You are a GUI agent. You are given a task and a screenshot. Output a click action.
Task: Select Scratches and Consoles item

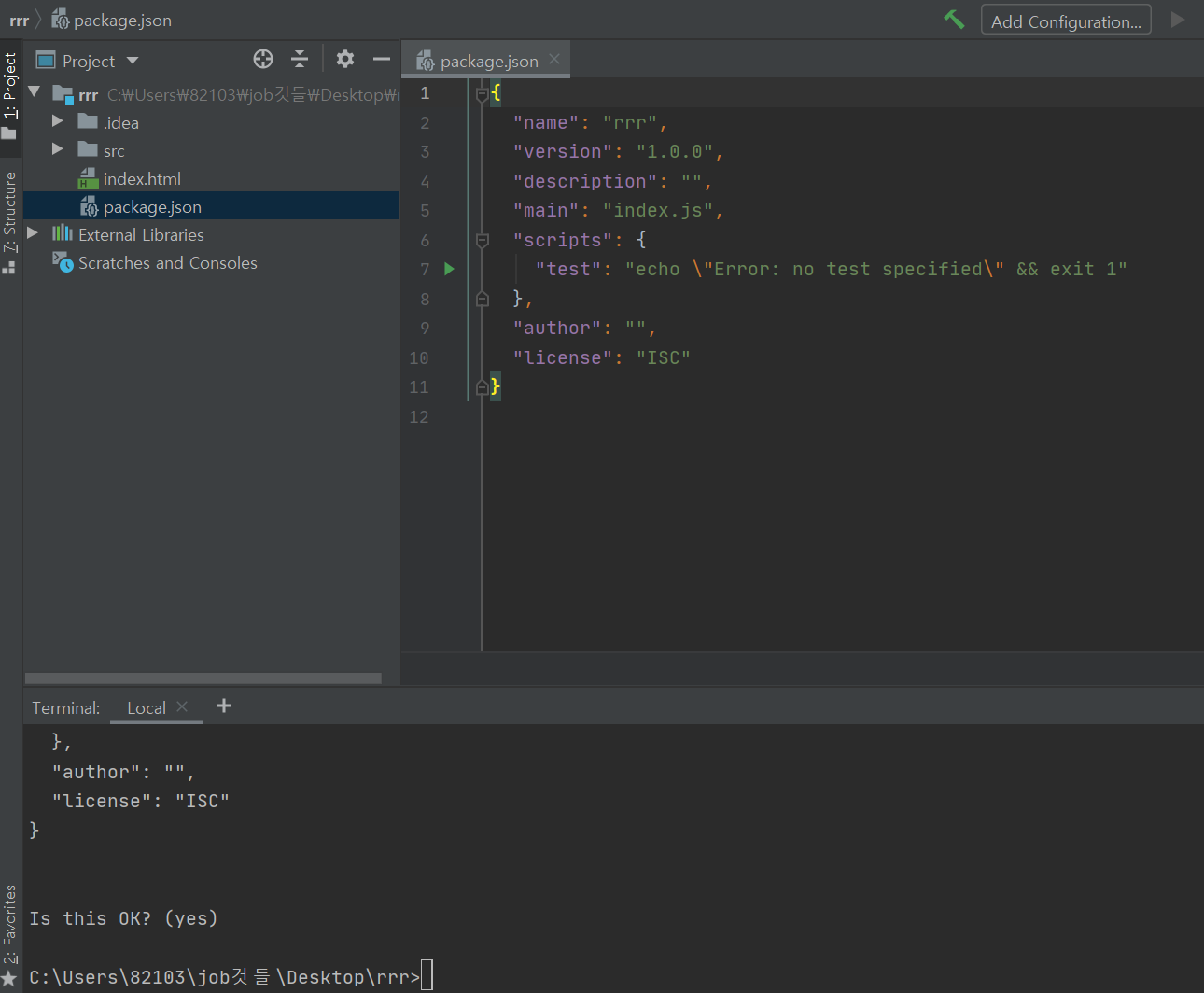[x=168, y=263]
